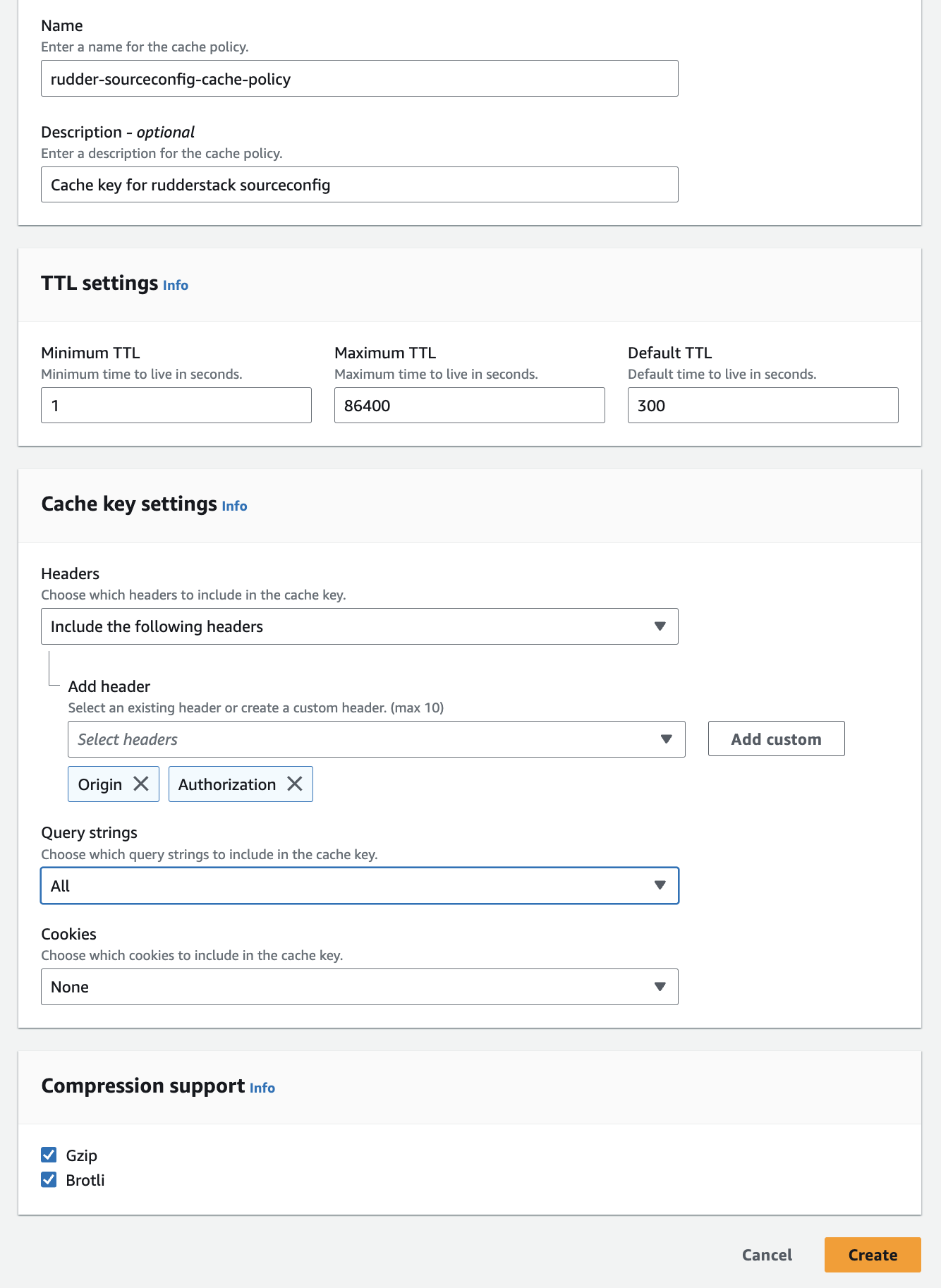The width and height of the screenshot is (941, 1288).
Task: Expand the Cookies dropdown
Action: 360,987
